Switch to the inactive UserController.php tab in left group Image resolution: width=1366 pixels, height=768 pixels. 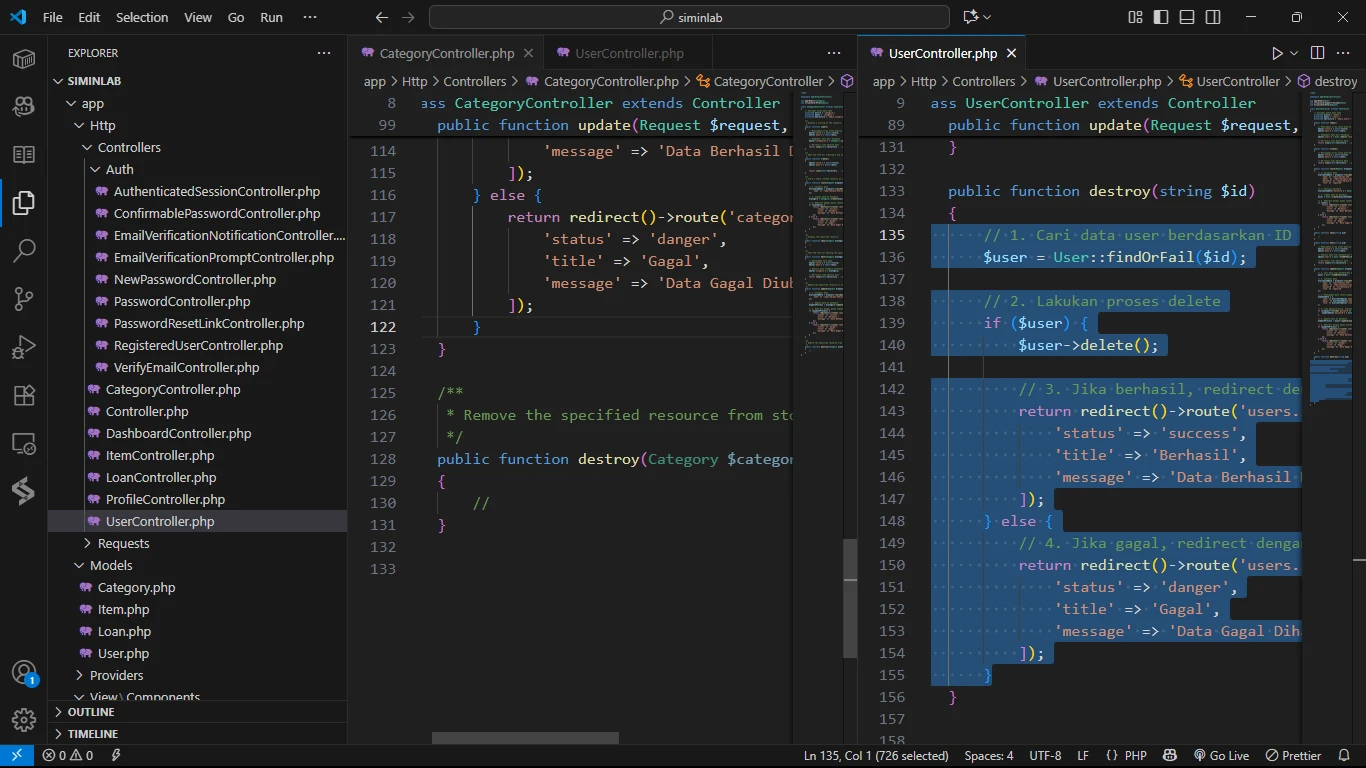tap(629, 53)
